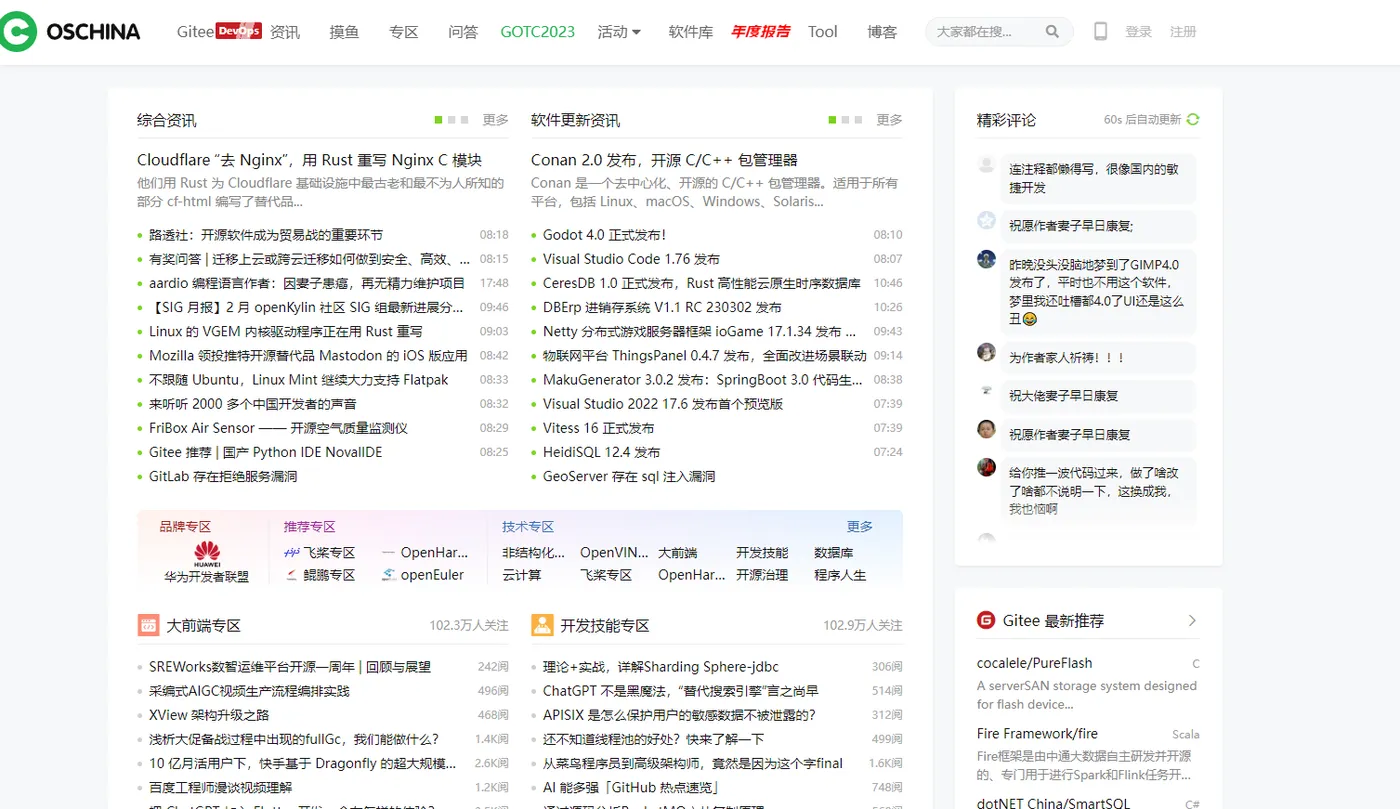Open XView 架构升级之路 article
This screenshot has height=809, width=1400.
tap(209, 715)
